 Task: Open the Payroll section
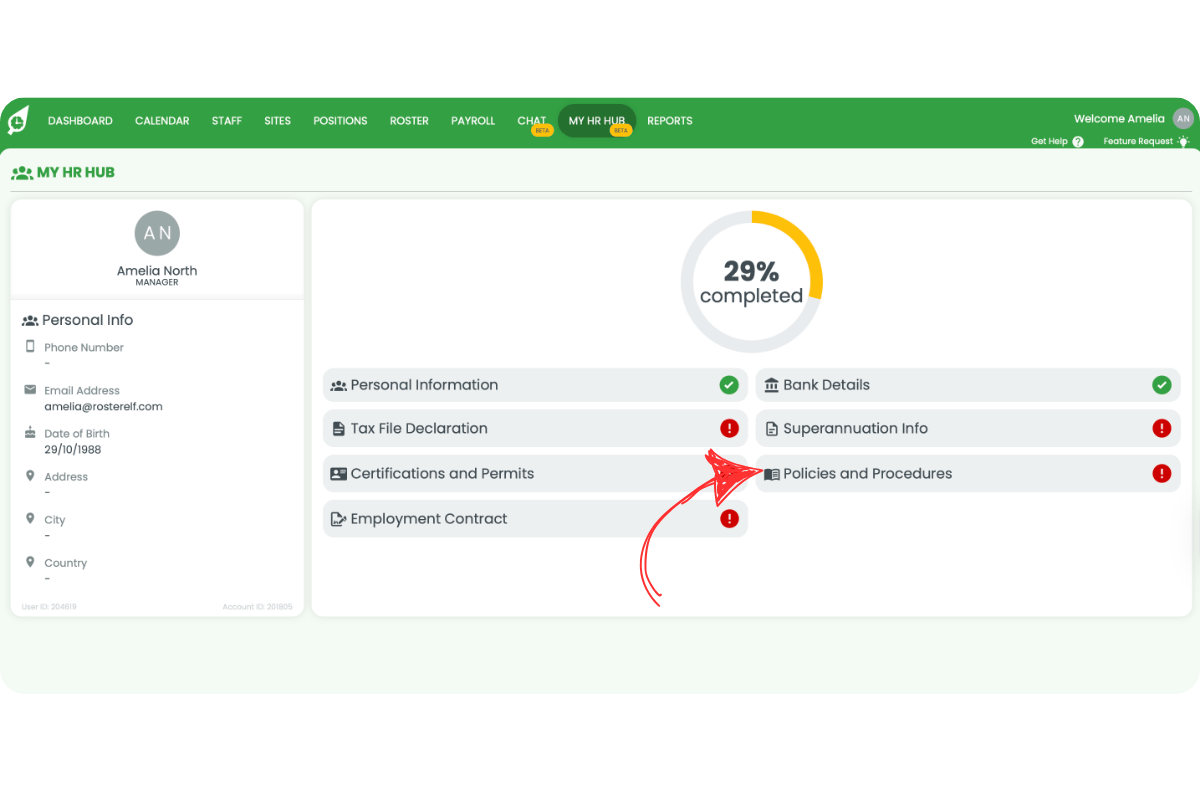473,121
